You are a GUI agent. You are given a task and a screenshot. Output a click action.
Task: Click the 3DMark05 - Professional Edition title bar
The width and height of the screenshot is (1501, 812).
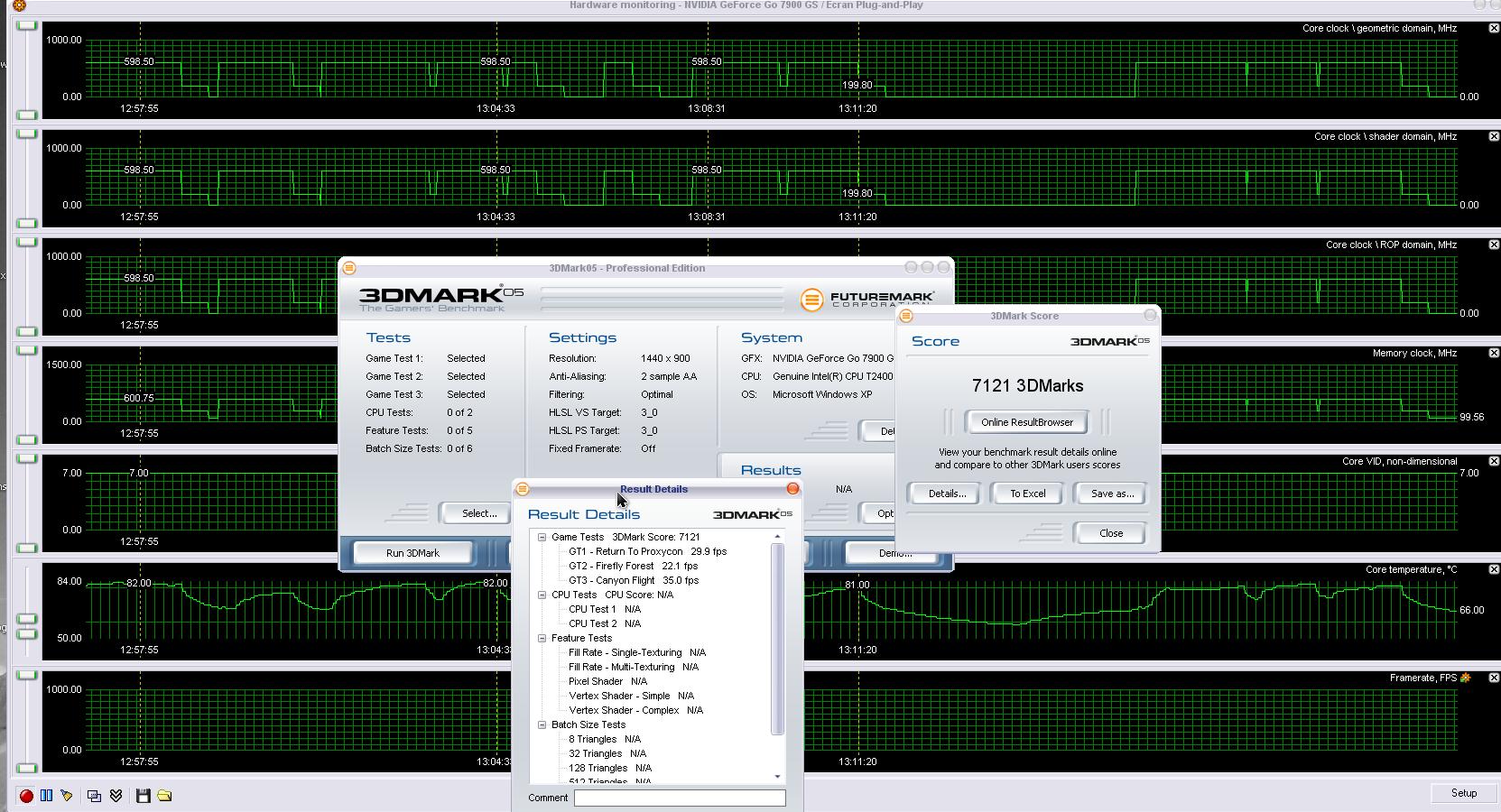pyautogui.click(x=627, y=268)
